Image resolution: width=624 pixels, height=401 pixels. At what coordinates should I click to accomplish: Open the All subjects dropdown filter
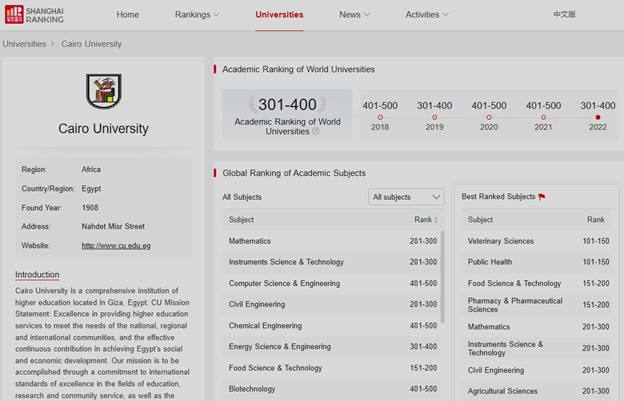pyautogui.click(x=406, y=197)
